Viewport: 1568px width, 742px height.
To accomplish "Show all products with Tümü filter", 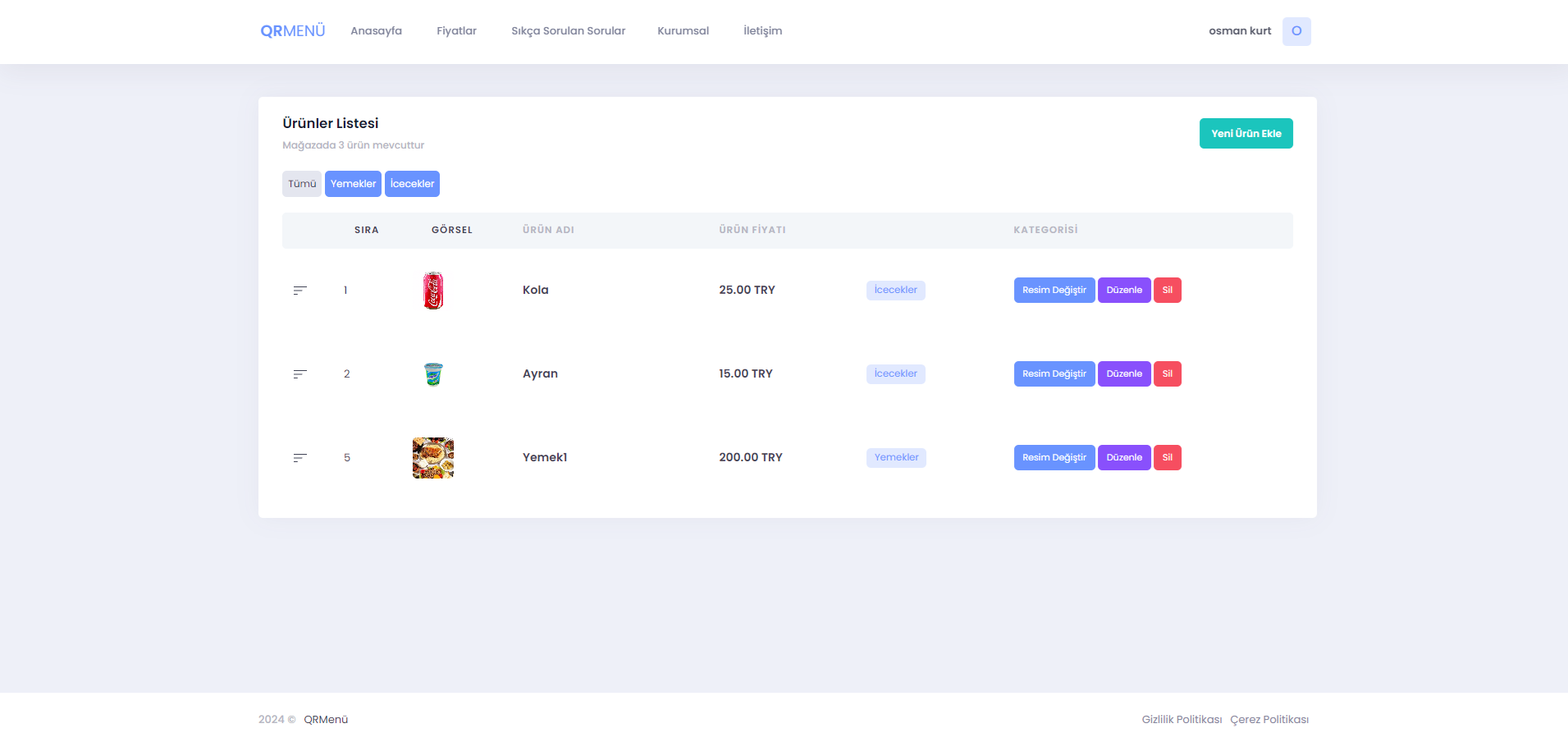I will coord(302,184).
